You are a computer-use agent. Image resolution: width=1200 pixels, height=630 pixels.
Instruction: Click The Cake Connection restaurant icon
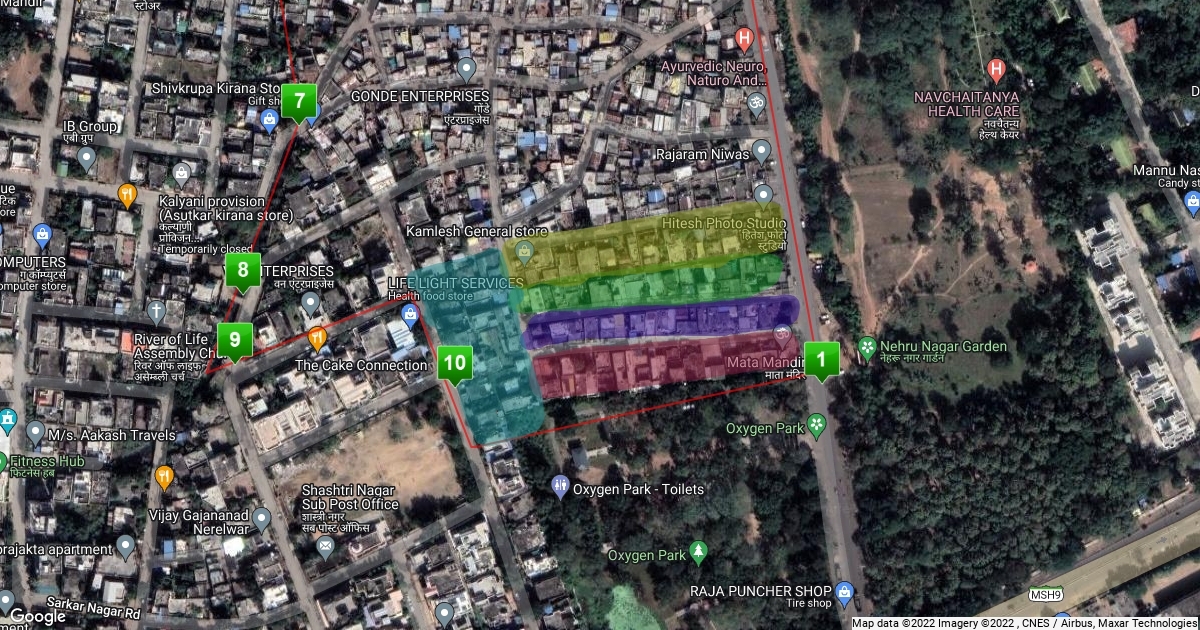[317, 338]
